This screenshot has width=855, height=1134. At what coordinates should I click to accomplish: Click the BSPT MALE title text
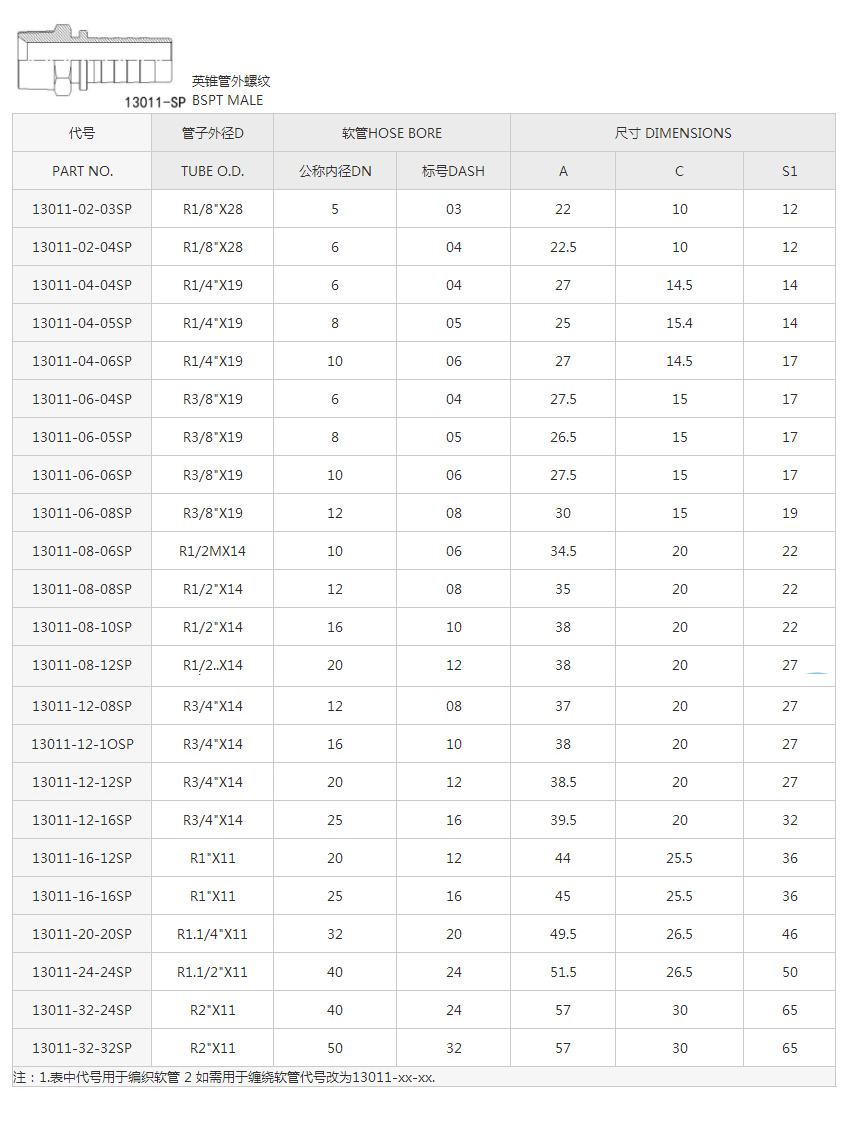pos(228,100)
